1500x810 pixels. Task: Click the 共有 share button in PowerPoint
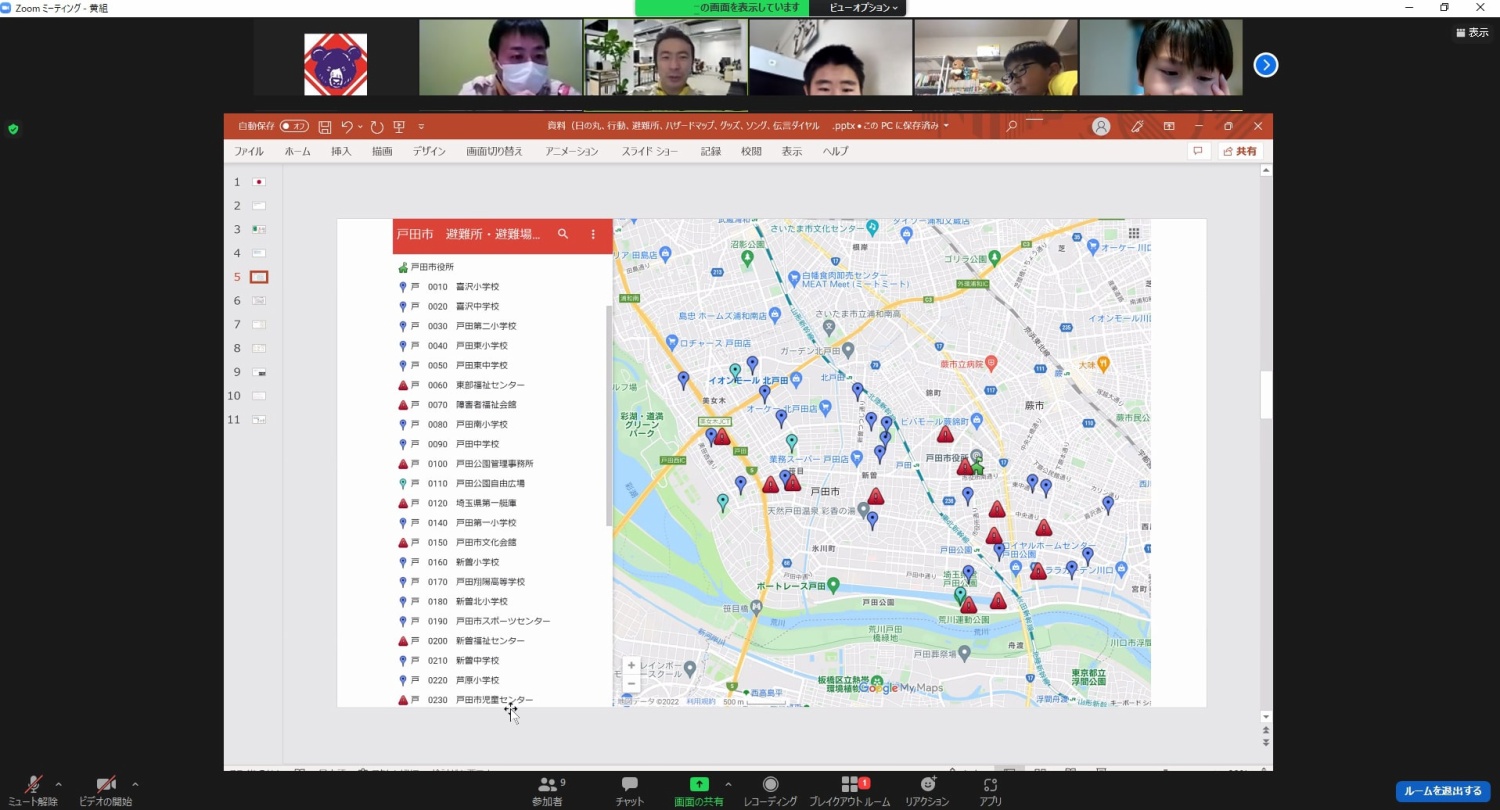point(1240,151)
